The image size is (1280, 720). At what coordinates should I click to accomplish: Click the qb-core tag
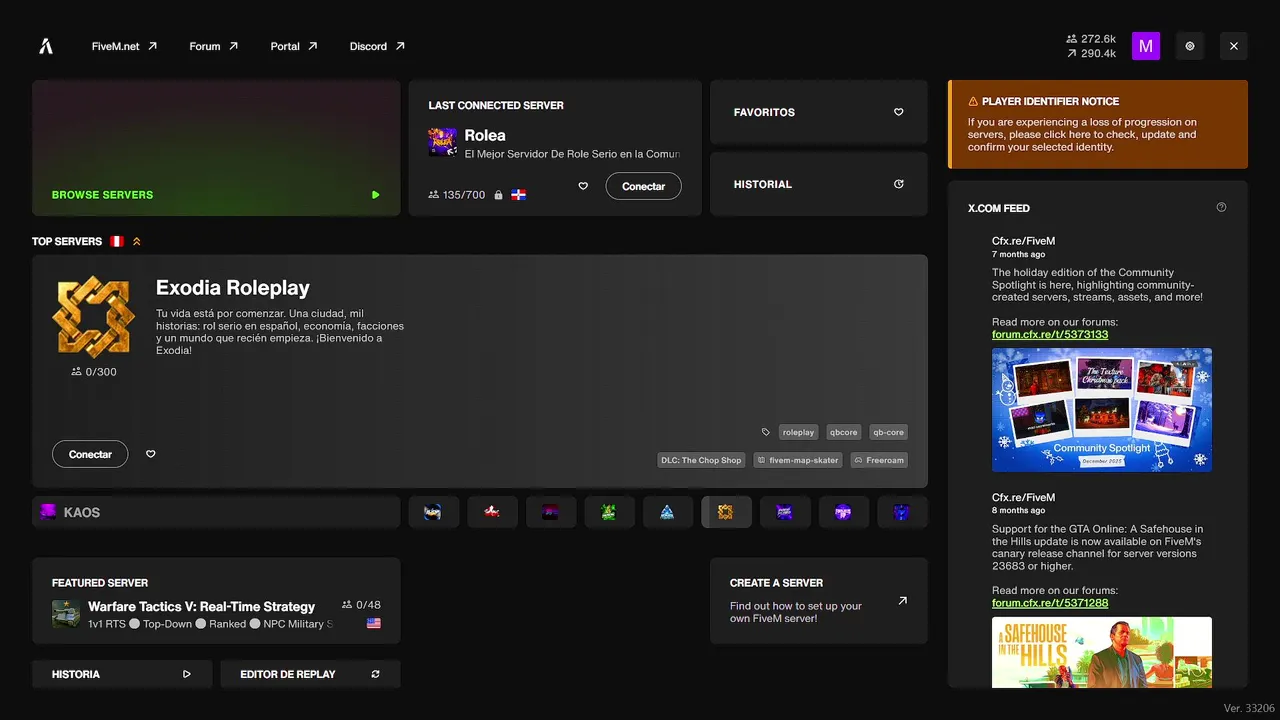click(x=888, y=432)
